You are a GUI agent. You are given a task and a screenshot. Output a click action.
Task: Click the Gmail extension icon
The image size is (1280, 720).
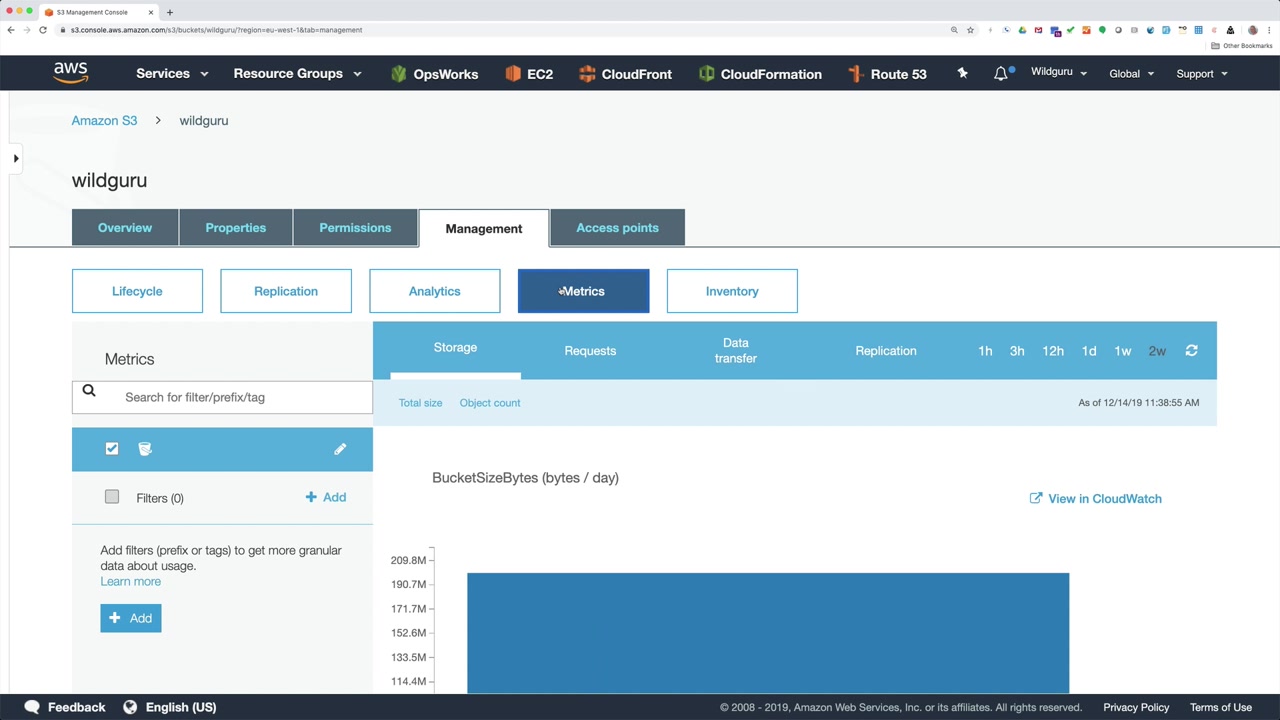tap(1038, 30)
